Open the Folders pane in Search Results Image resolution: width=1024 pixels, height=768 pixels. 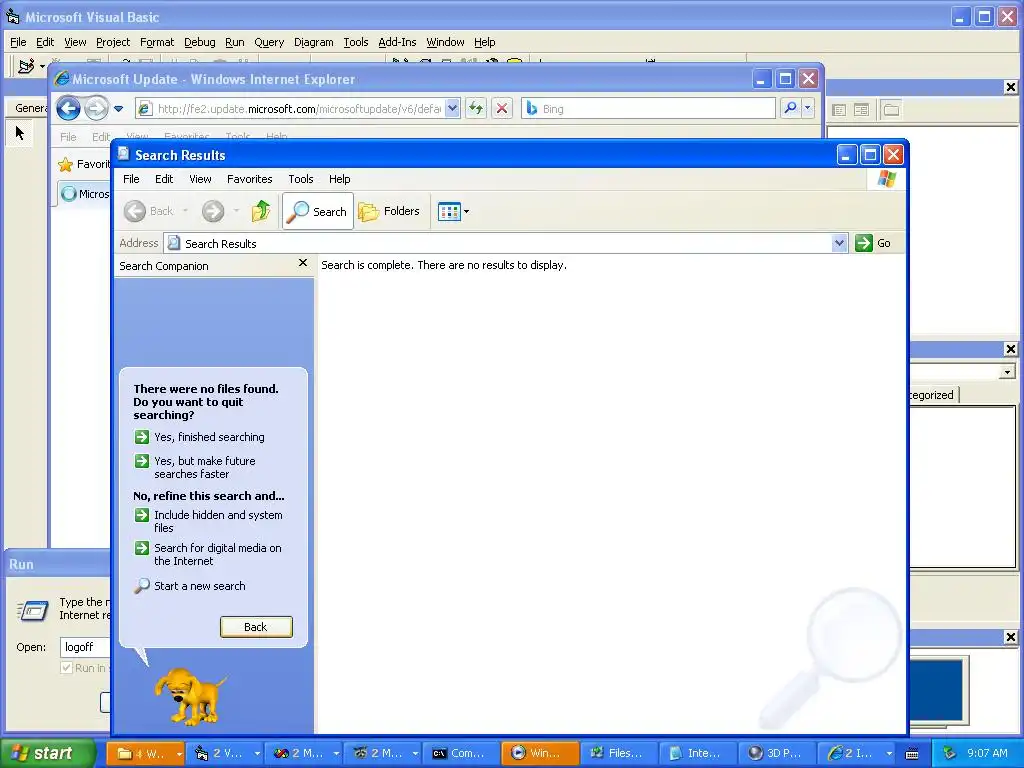coord(389,211)
